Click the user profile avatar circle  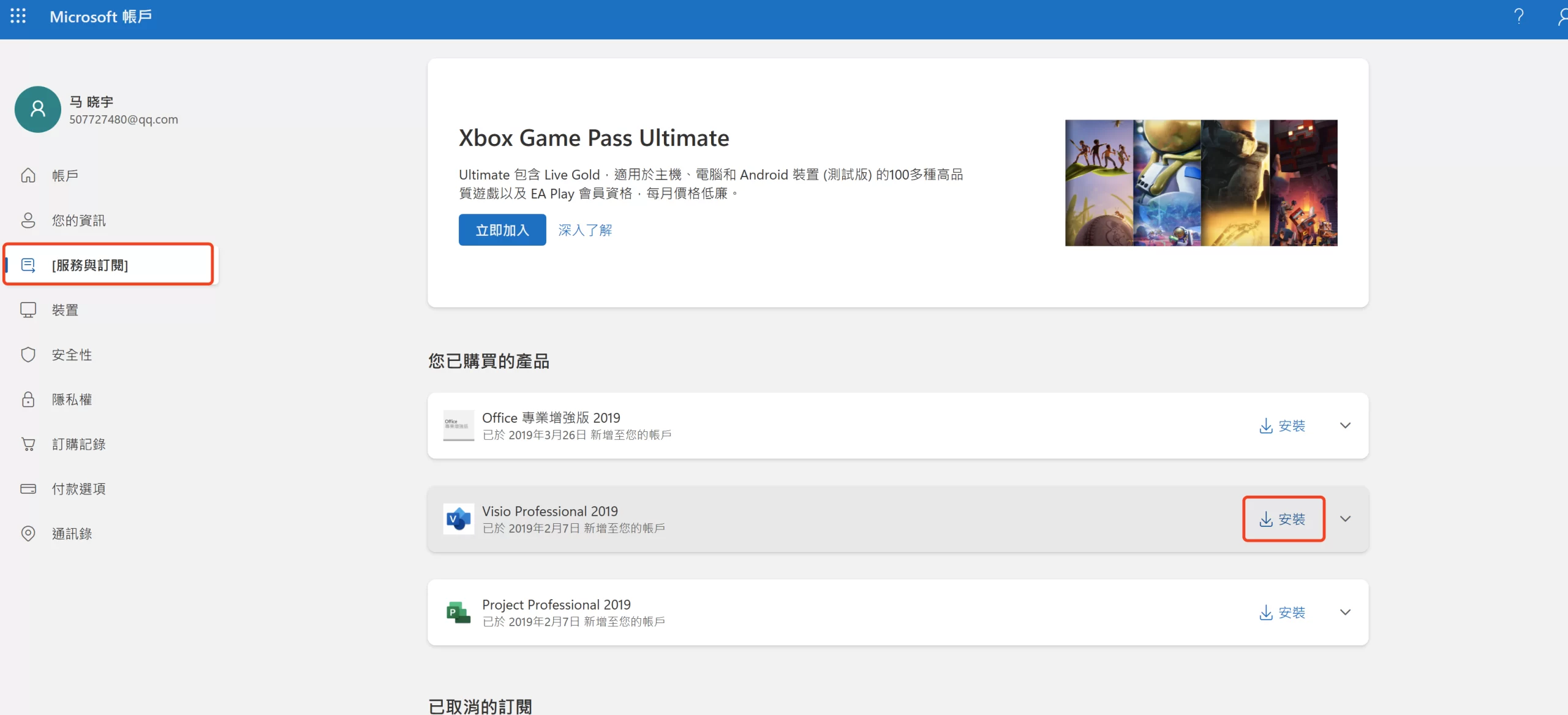point(38,110)
